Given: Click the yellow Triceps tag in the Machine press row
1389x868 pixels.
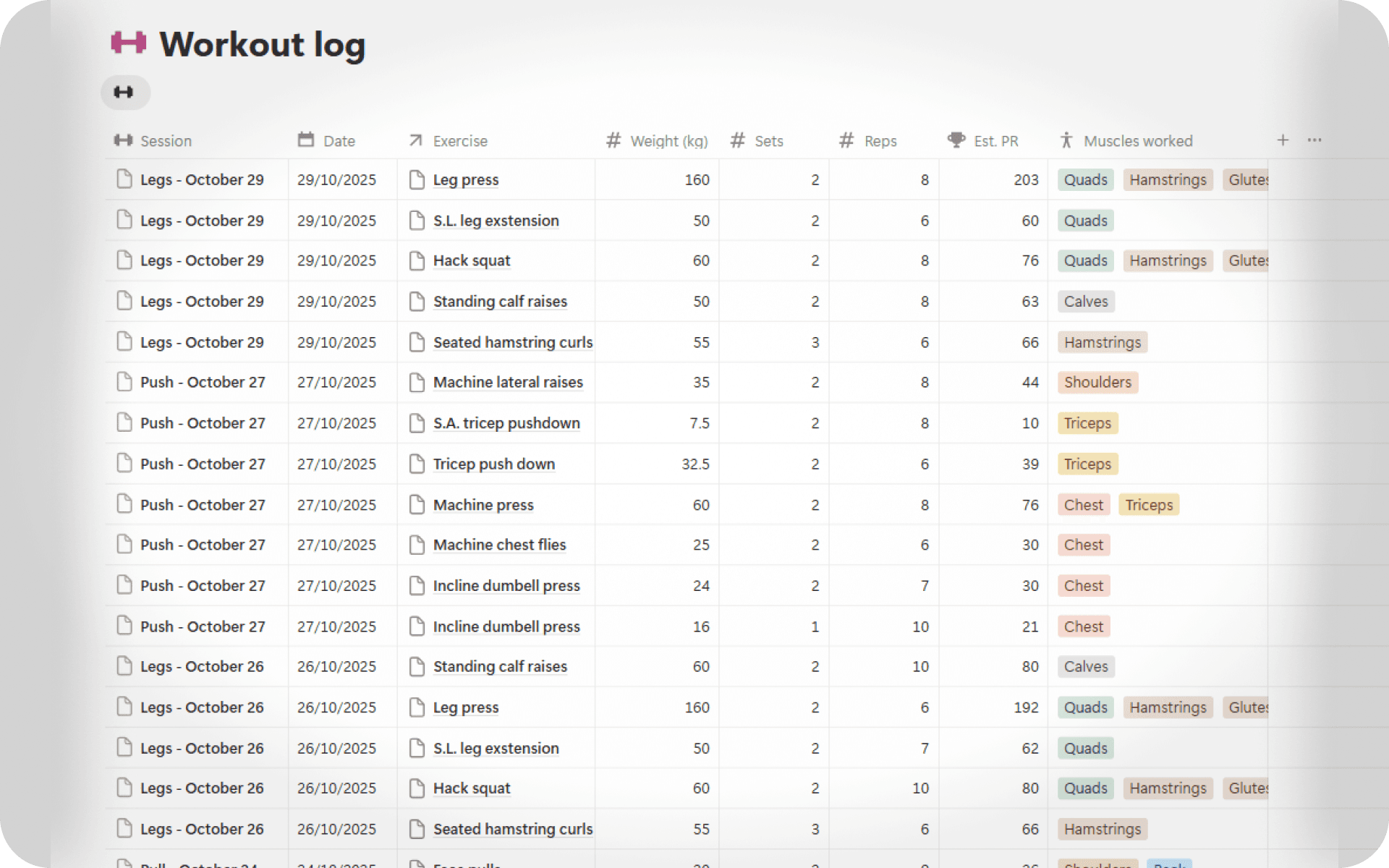Looking at the screenshot, I should click(x=1148, y=506).
